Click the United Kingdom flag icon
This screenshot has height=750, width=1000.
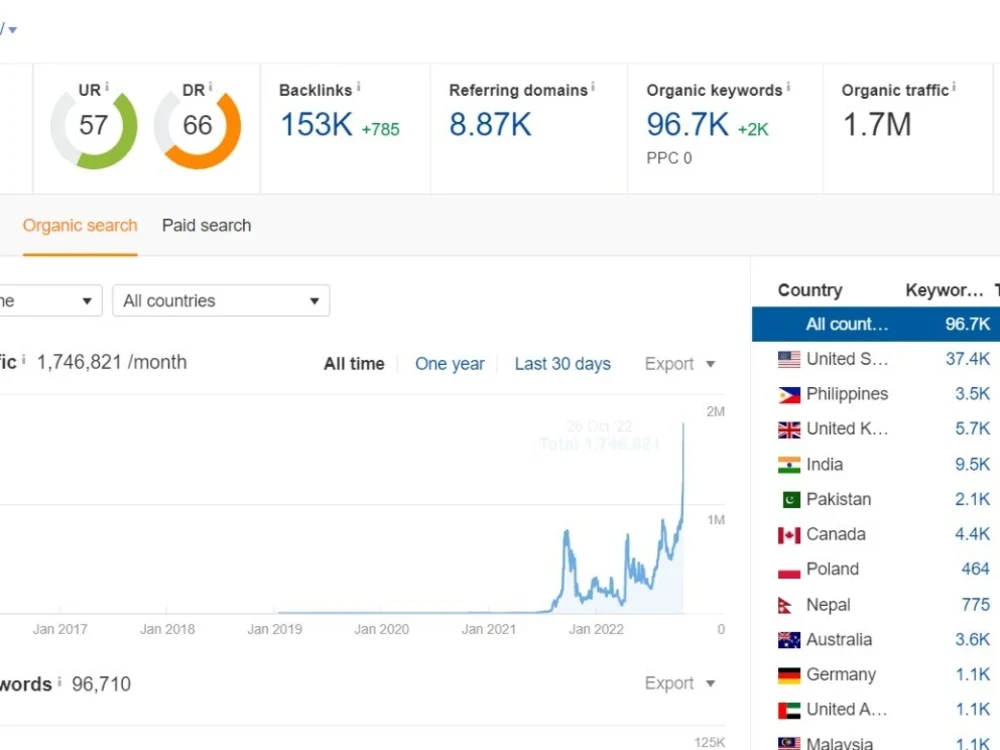[789, 430]
